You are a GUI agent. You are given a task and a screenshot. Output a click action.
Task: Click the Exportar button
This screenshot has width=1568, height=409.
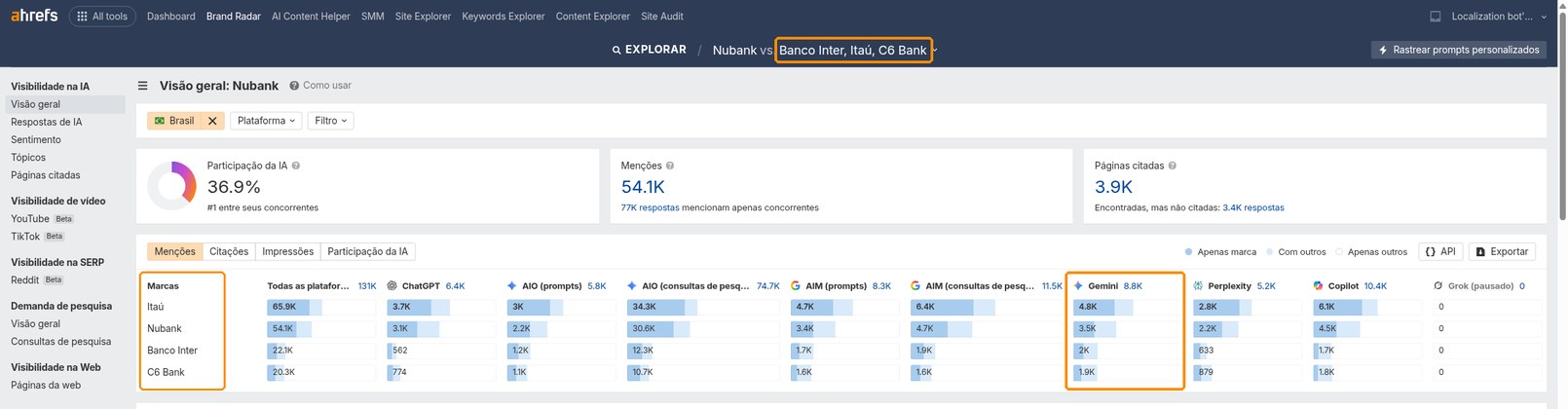(x=1502, y=251)
